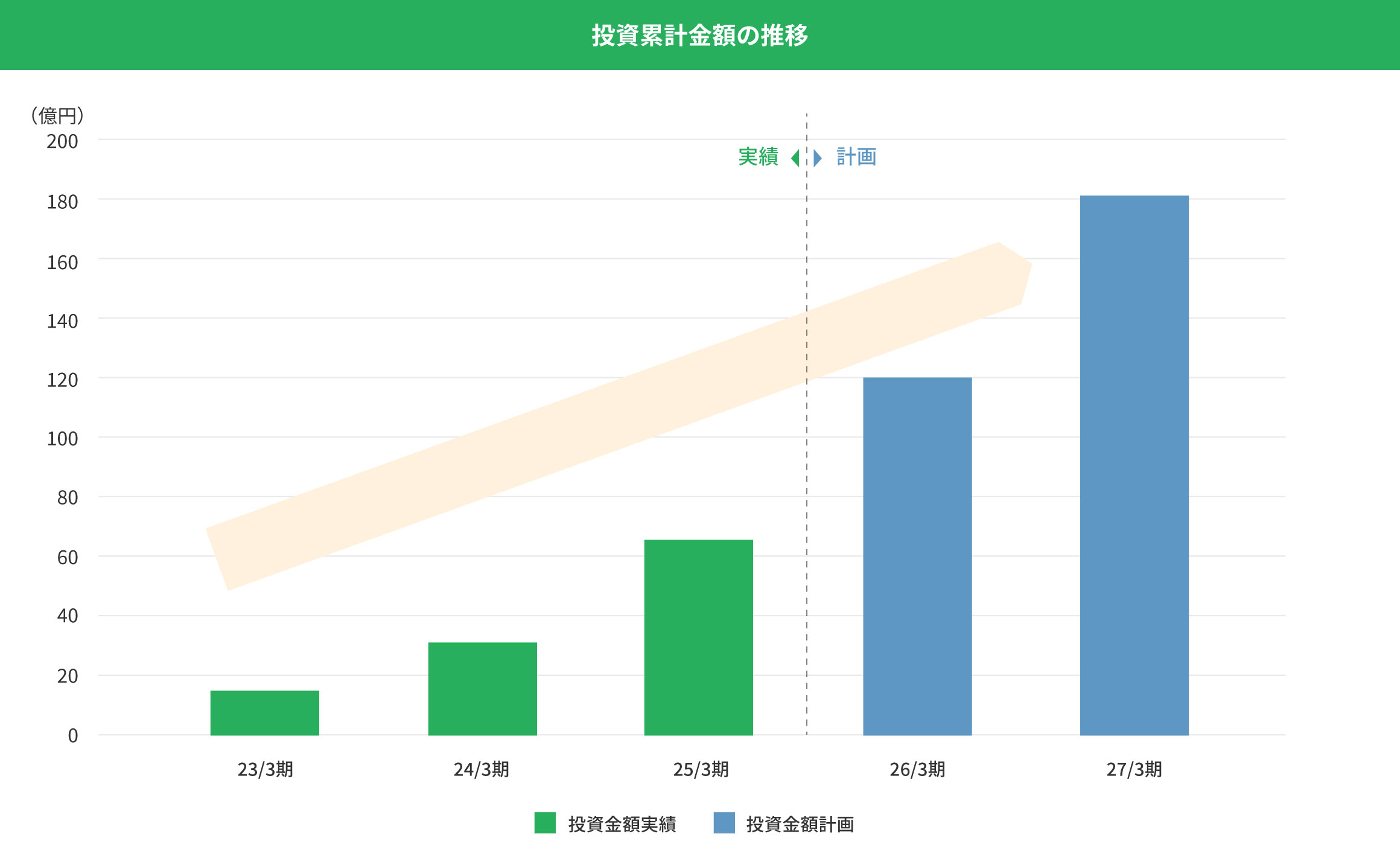
Task: Click the 投資金額実績 legend label
Action: coord(622,824)
